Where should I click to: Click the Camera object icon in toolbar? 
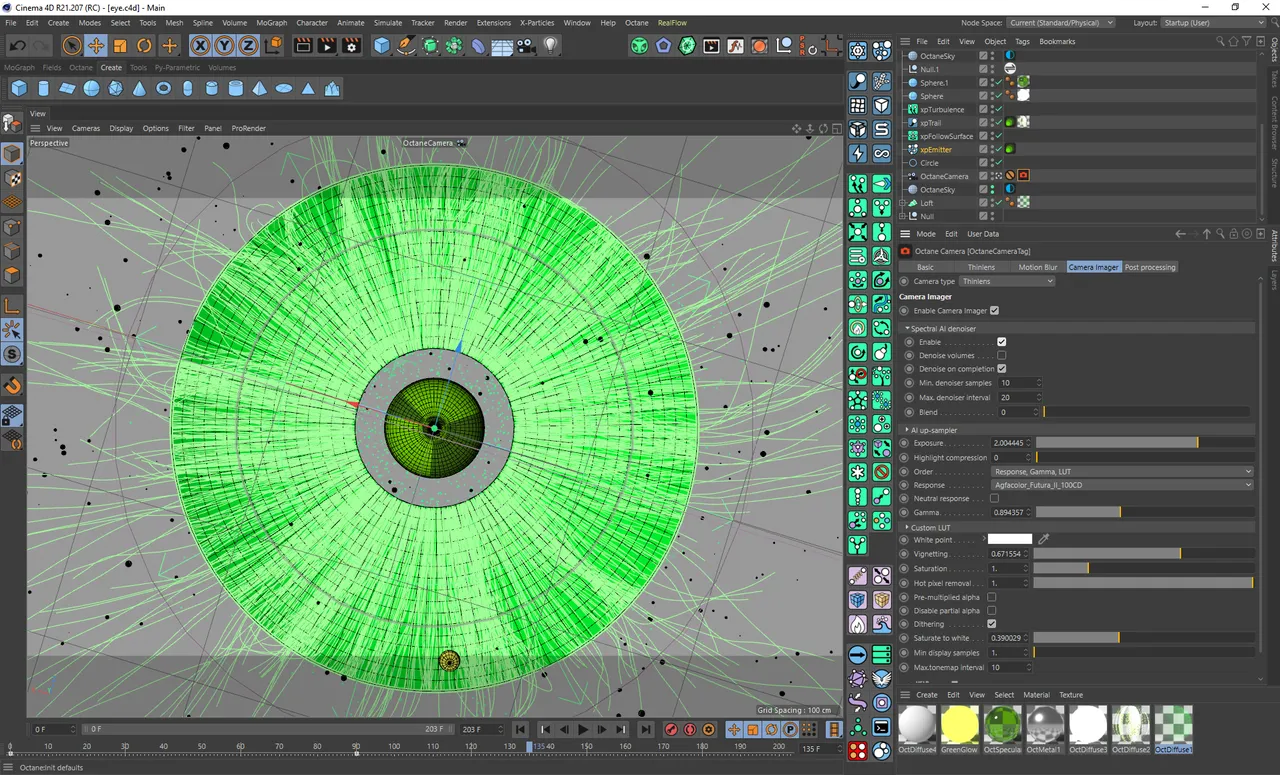526,45
